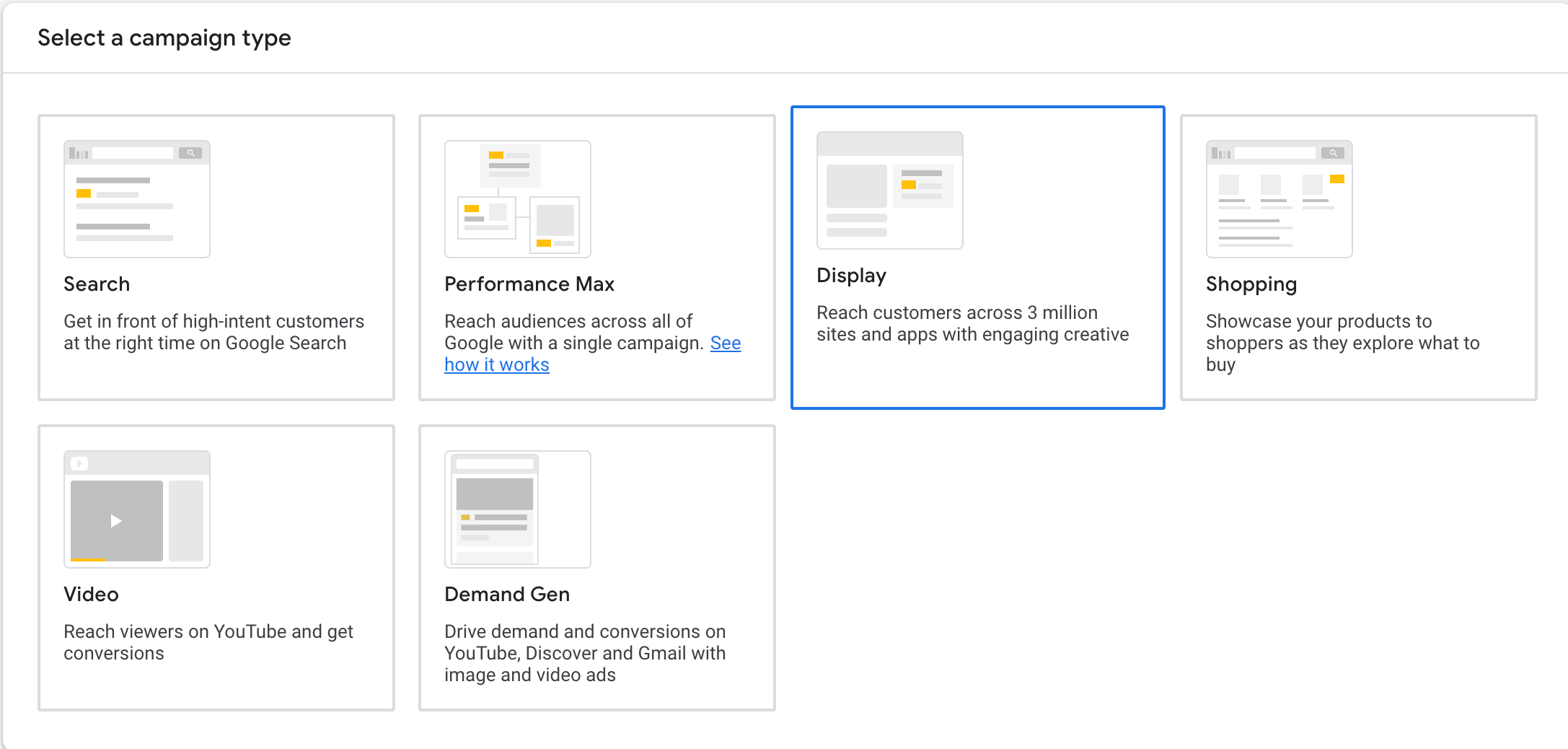Click 'Get in front of high-intent customers' description
The width and height of the screenshot is (1568, 749).
213,332
